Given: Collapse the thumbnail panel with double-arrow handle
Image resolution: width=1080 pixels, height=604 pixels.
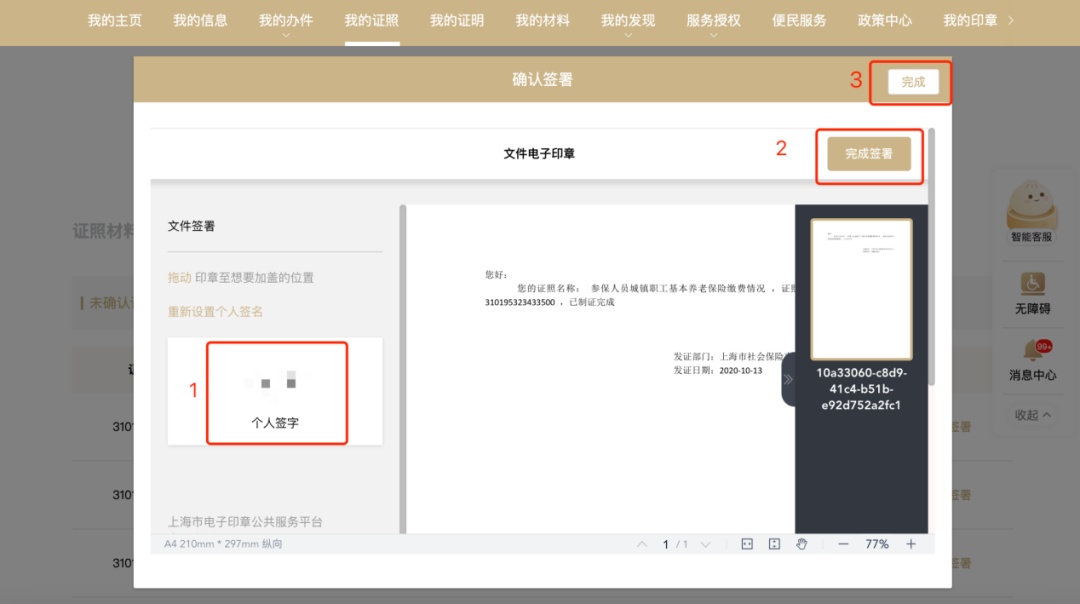Looking at the screenshot, I should (x=788, y=379).
